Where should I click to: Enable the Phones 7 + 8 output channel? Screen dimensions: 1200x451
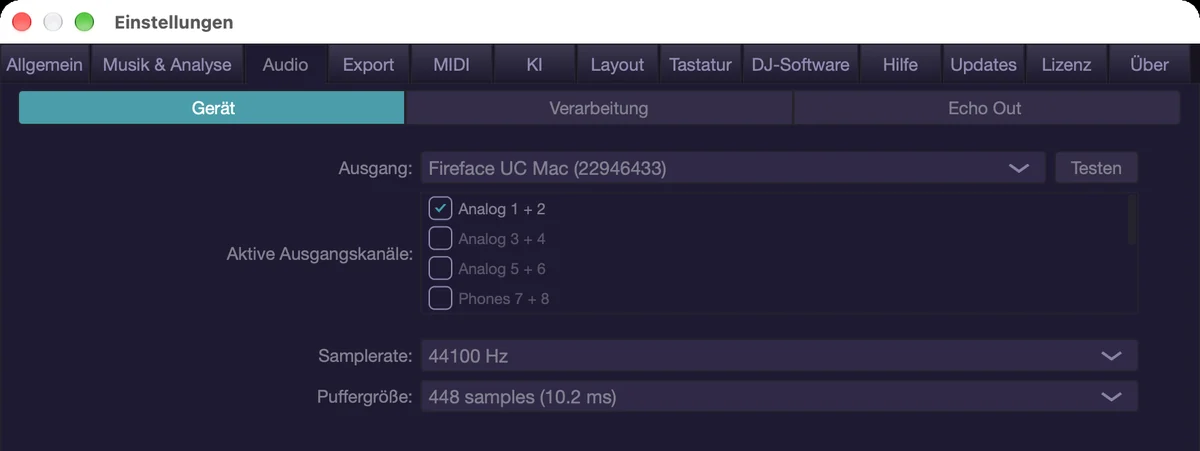440,298
